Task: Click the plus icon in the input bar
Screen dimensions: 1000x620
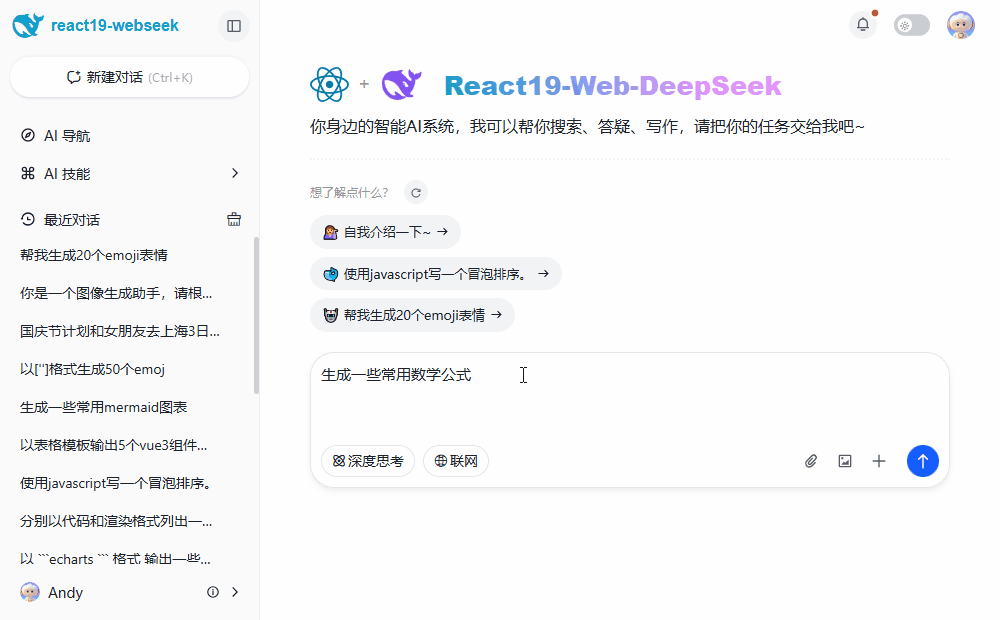Action: coord(879,461)
